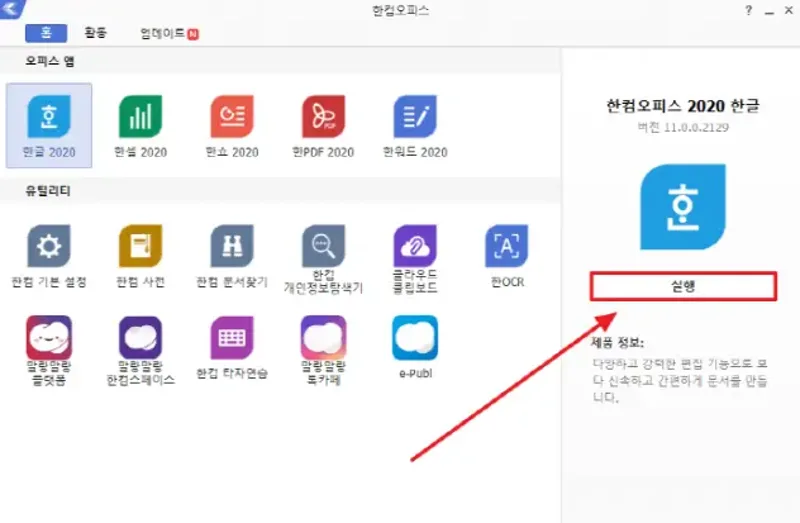Click the 오피스 앱 section header
Image resolution: width=800 pixels, height=523 pixels.
(50, 61)
